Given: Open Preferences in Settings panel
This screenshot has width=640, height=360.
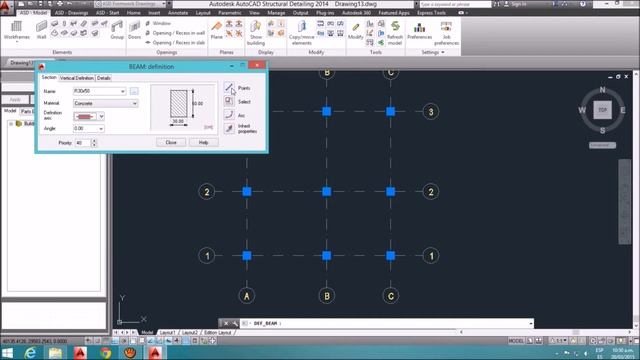Looking at the screenshot, I should click(x=419, y=30).
